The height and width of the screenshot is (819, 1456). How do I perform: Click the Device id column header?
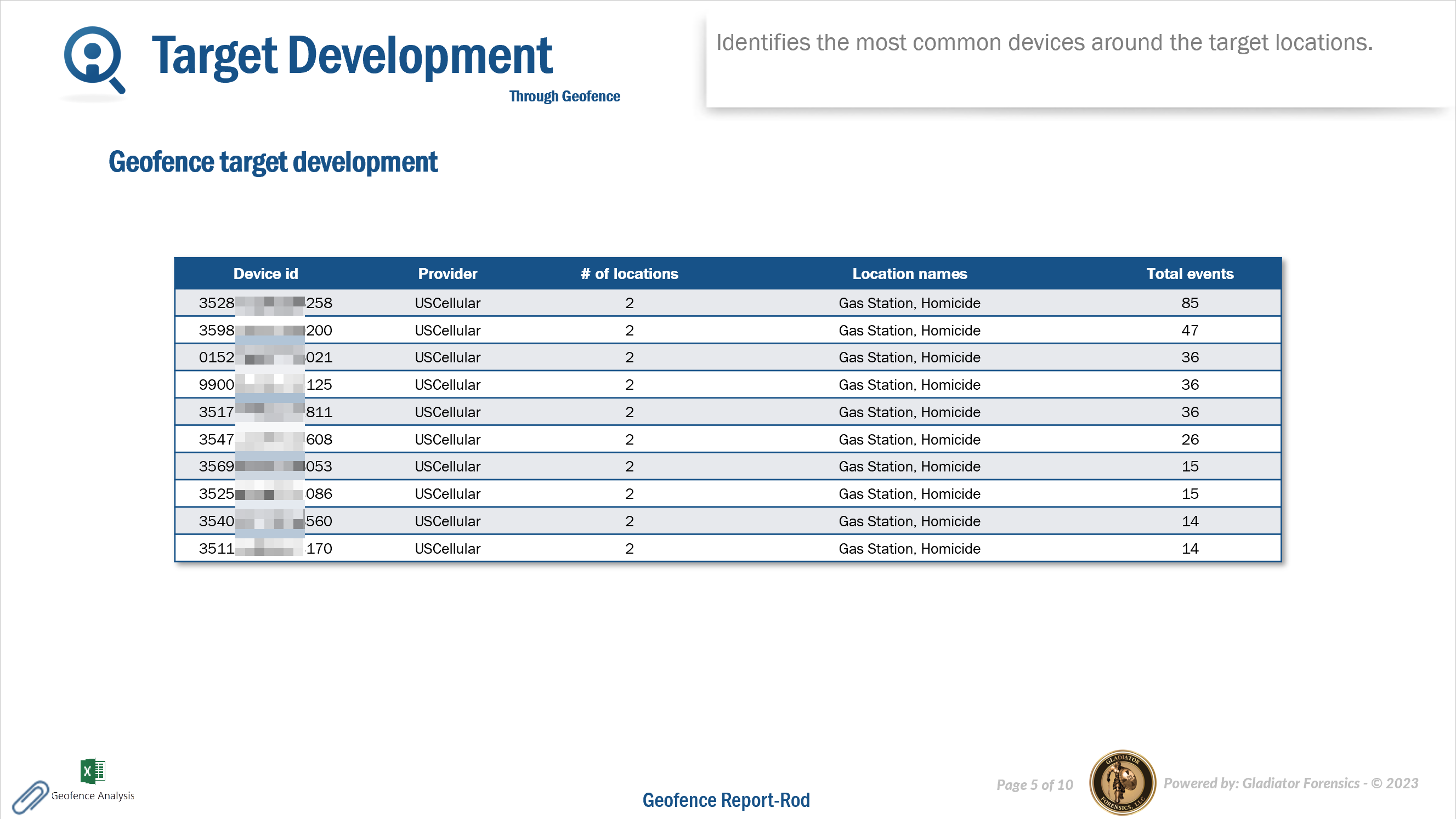pos(265,274)
